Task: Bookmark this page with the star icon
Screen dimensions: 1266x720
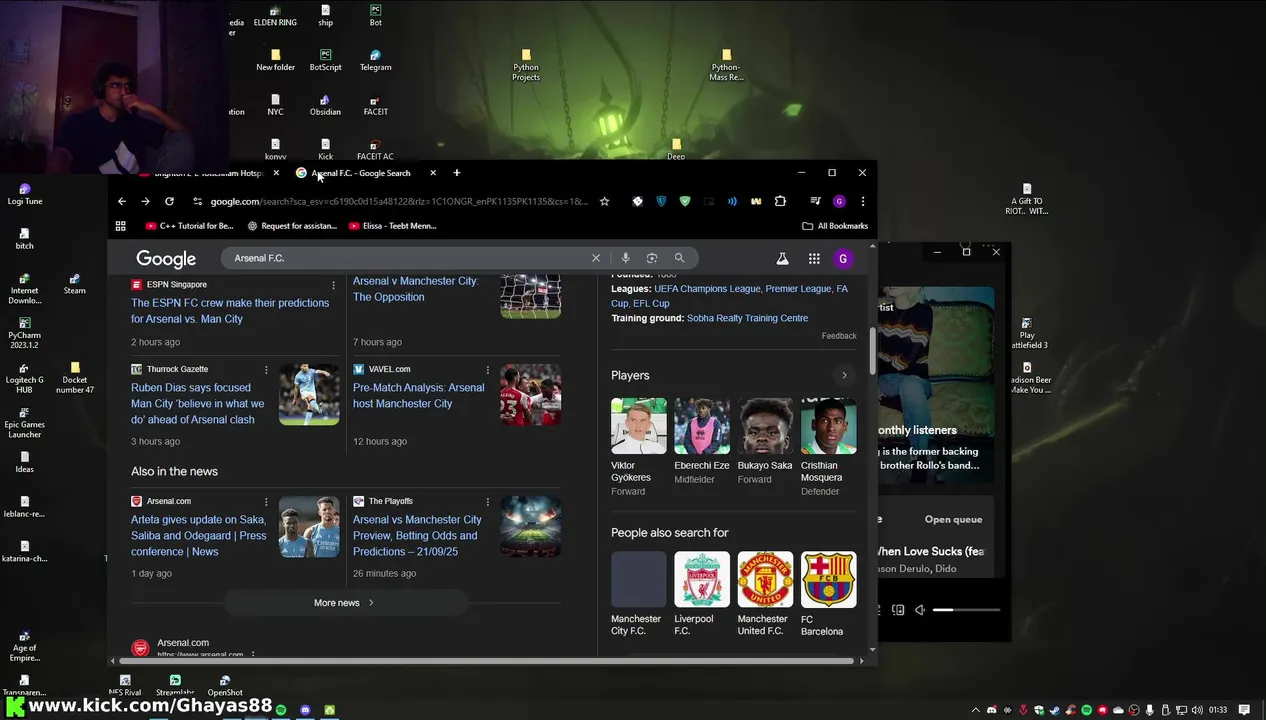Action: [604, 201]
